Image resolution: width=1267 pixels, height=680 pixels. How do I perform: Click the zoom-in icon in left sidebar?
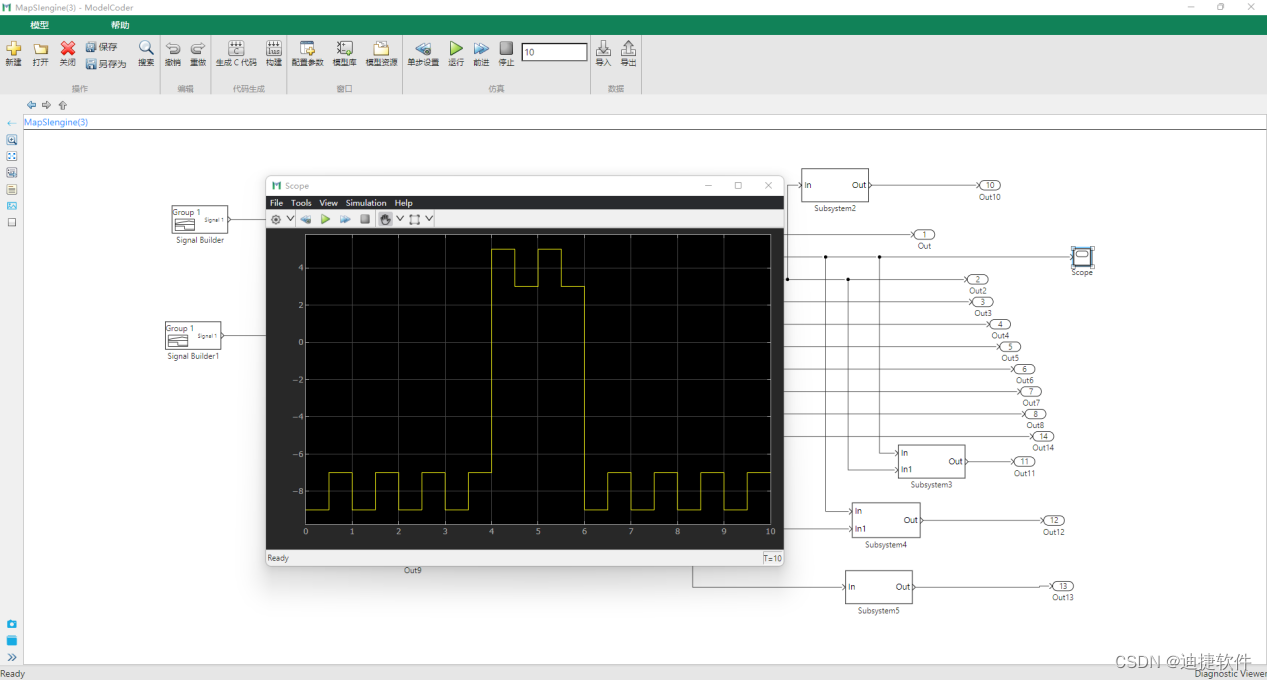[x=12, y=140]
